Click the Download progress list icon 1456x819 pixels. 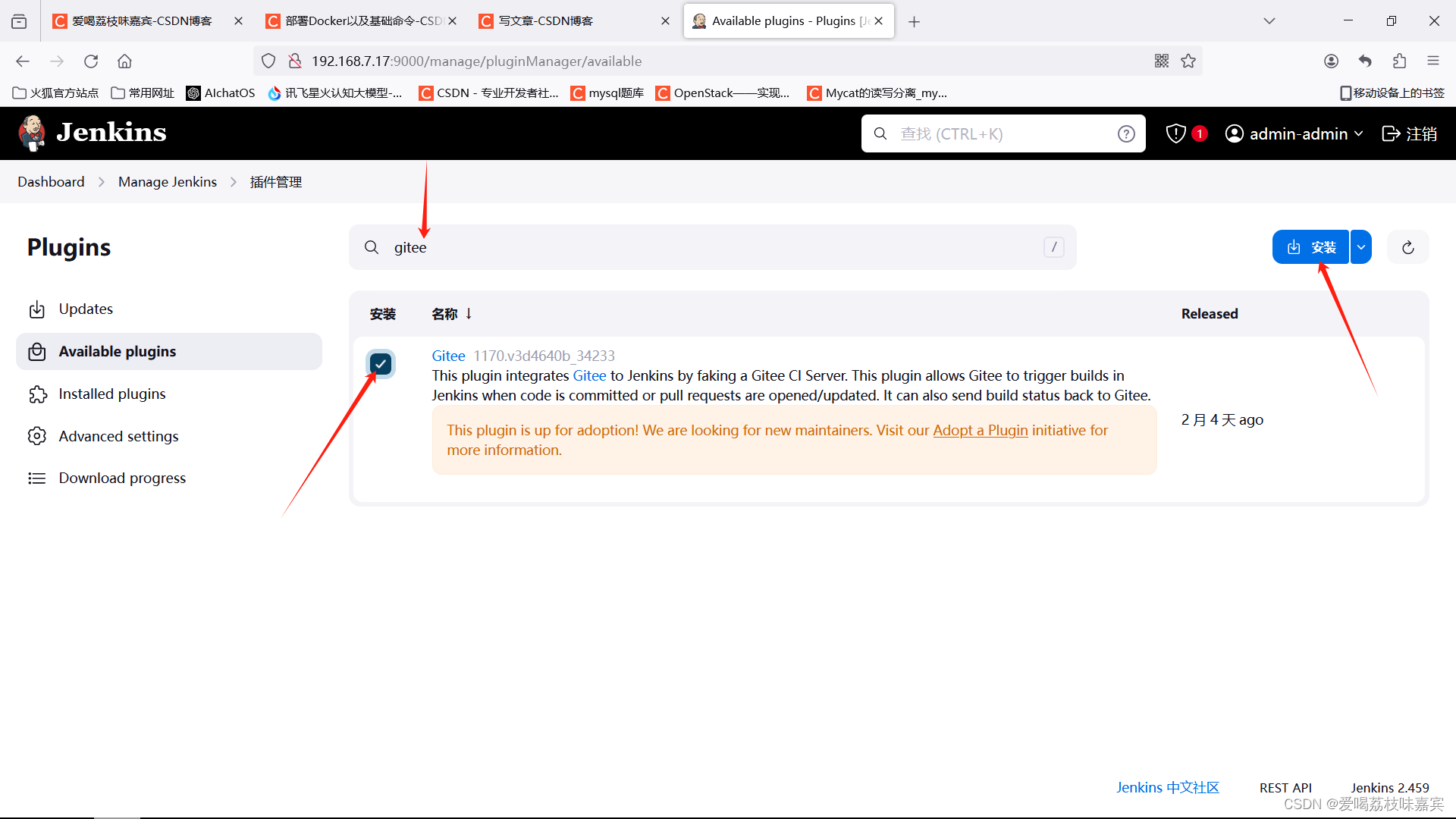point(36,479)
